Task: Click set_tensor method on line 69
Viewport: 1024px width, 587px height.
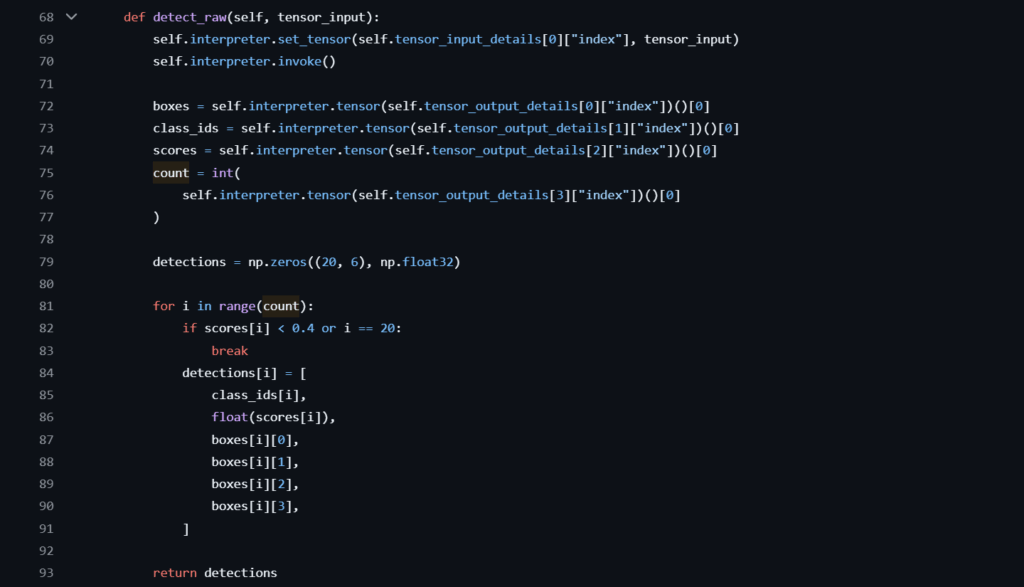Action: [x=314, y=39]
